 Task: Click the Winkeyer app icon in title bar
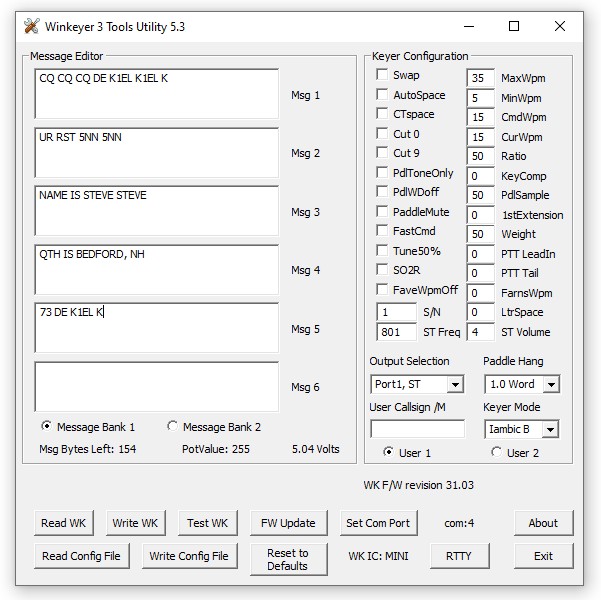tap(31, 26)
